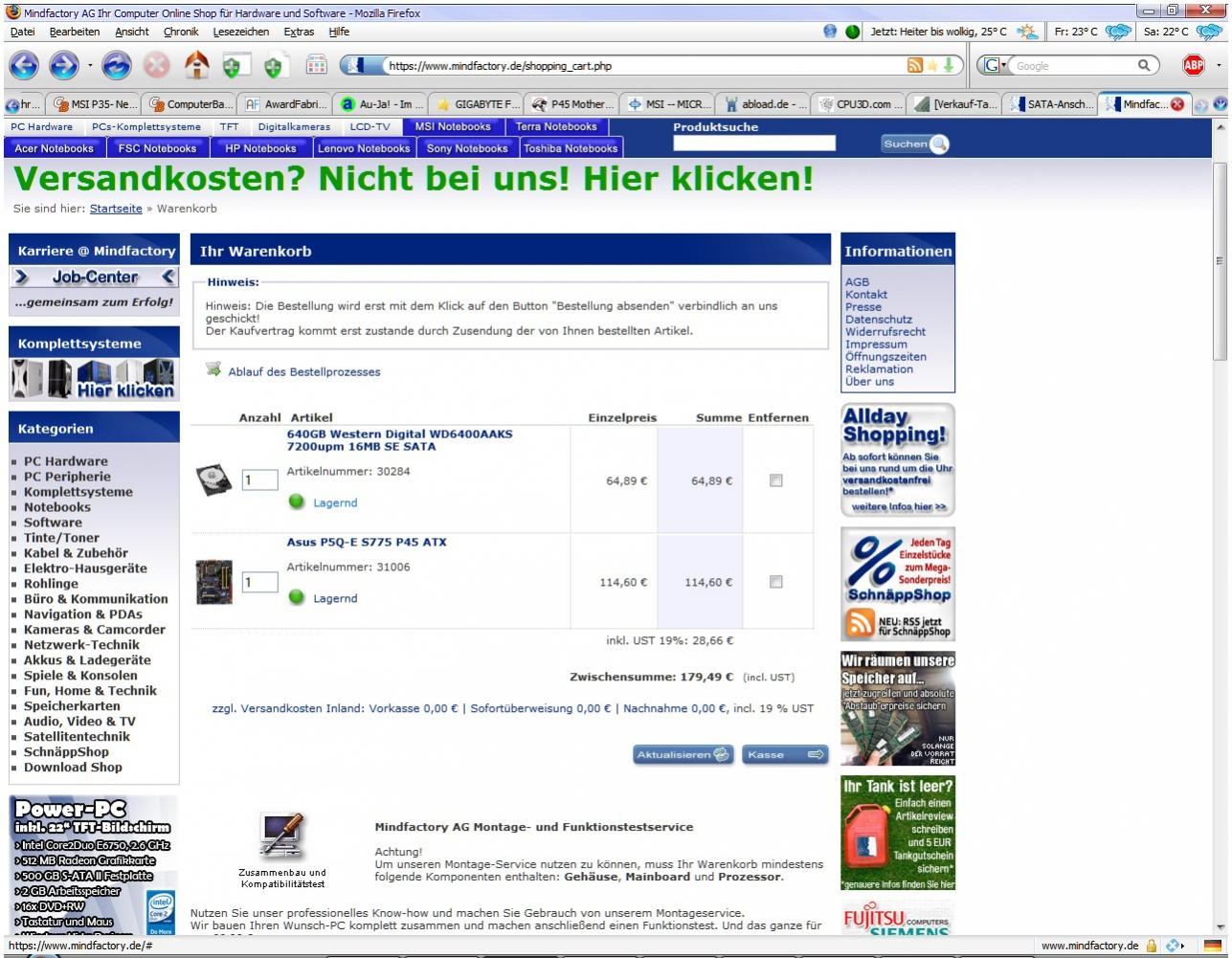This screenshot has height=958, width=1232.
Task: Click the search magnifier in Google box
Action: [x=1143, y=66]
